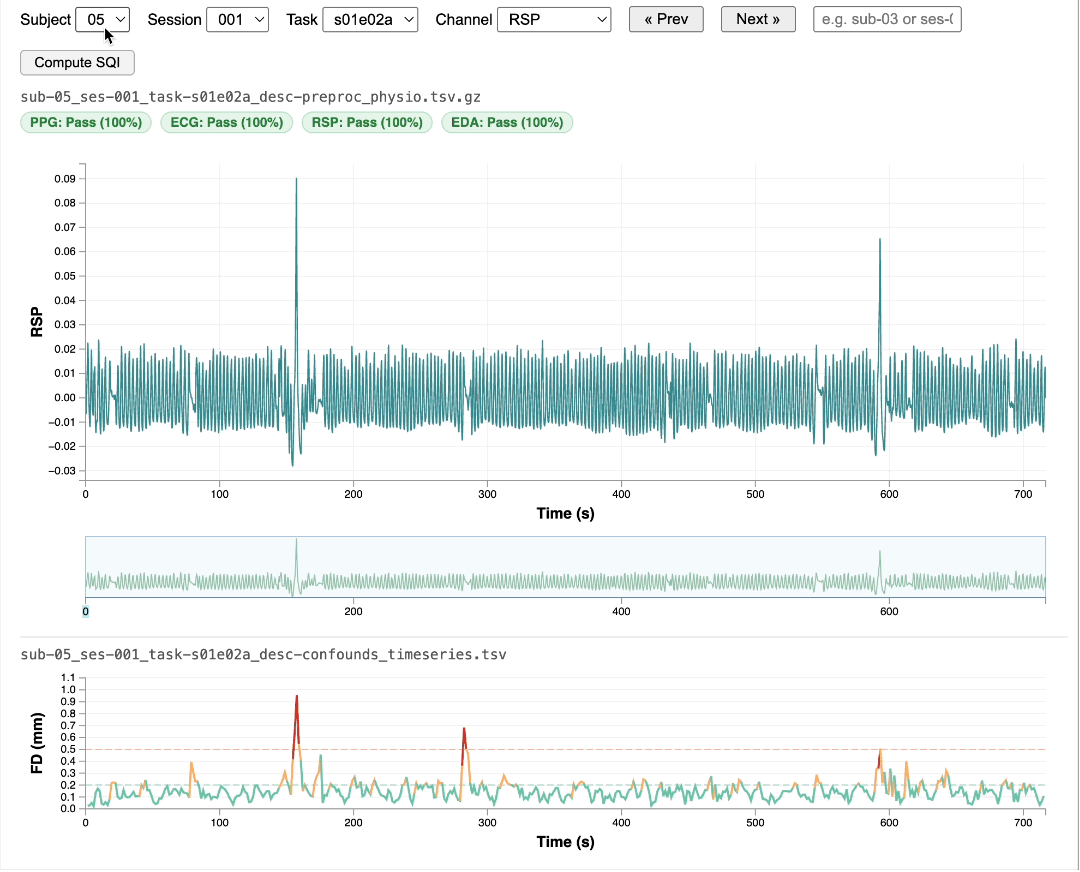Open the Channel dropdown showing RSP
Screen dimensions: 1080x872
554,19
